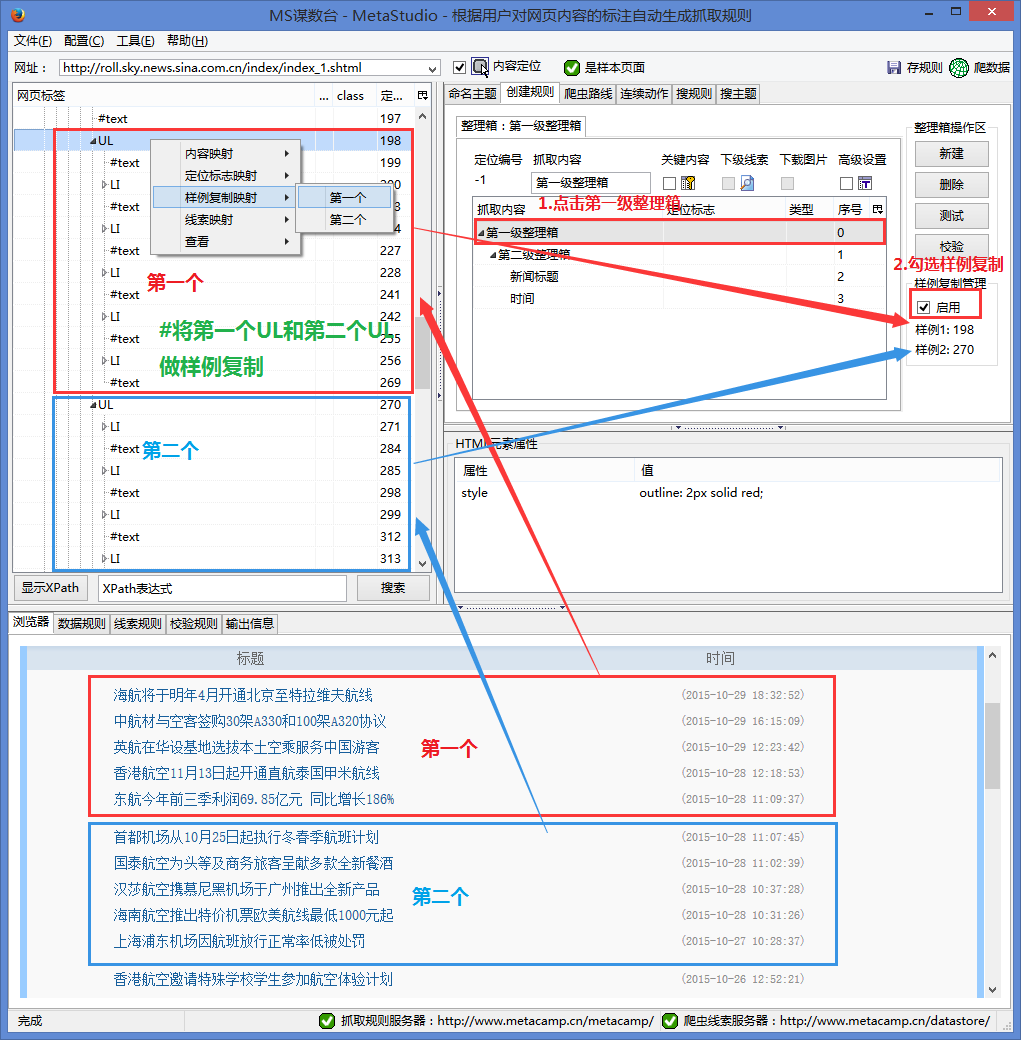This screenshot has height=1040, width=1021.
Task: Collapse the UL node numbered 270
Action: pos(94,405)
